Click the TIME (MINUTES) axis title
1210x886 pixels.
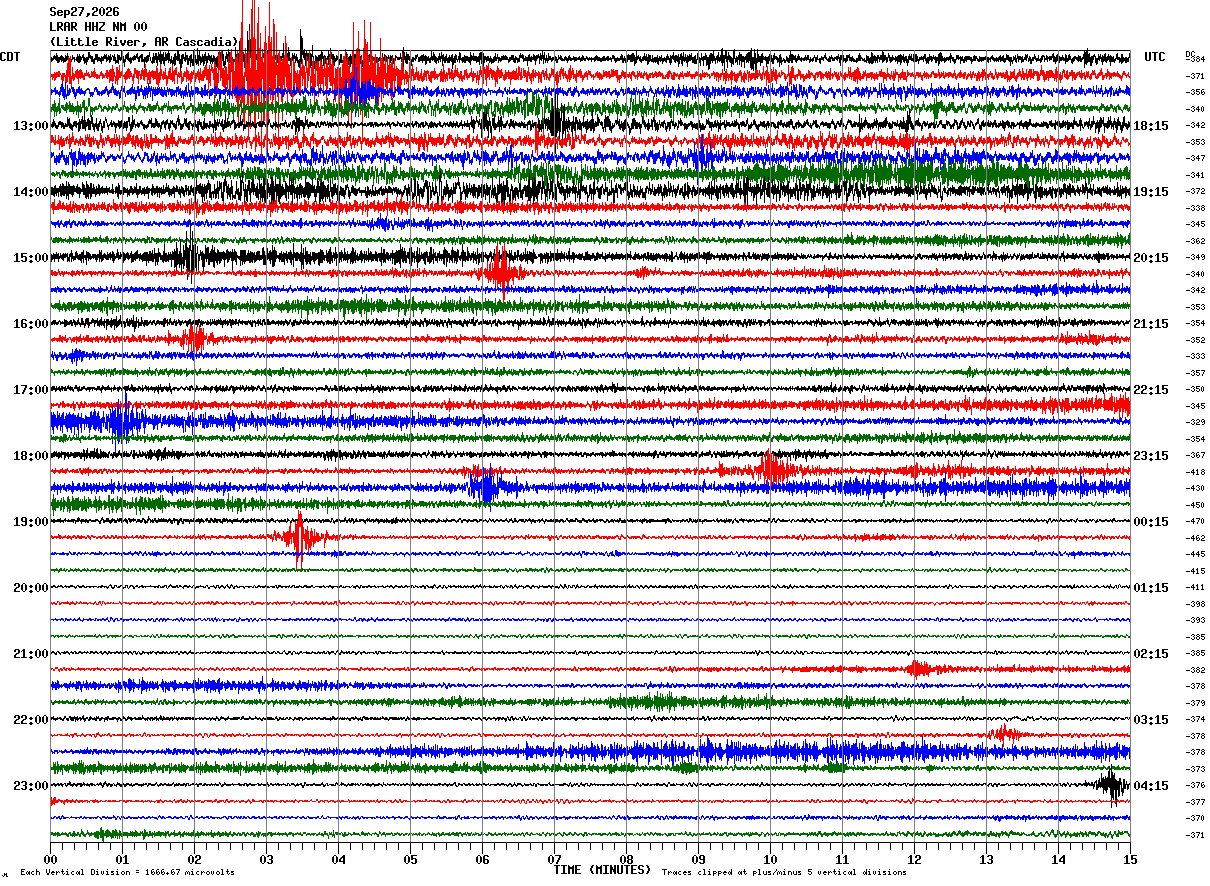[x=602, y=870]
